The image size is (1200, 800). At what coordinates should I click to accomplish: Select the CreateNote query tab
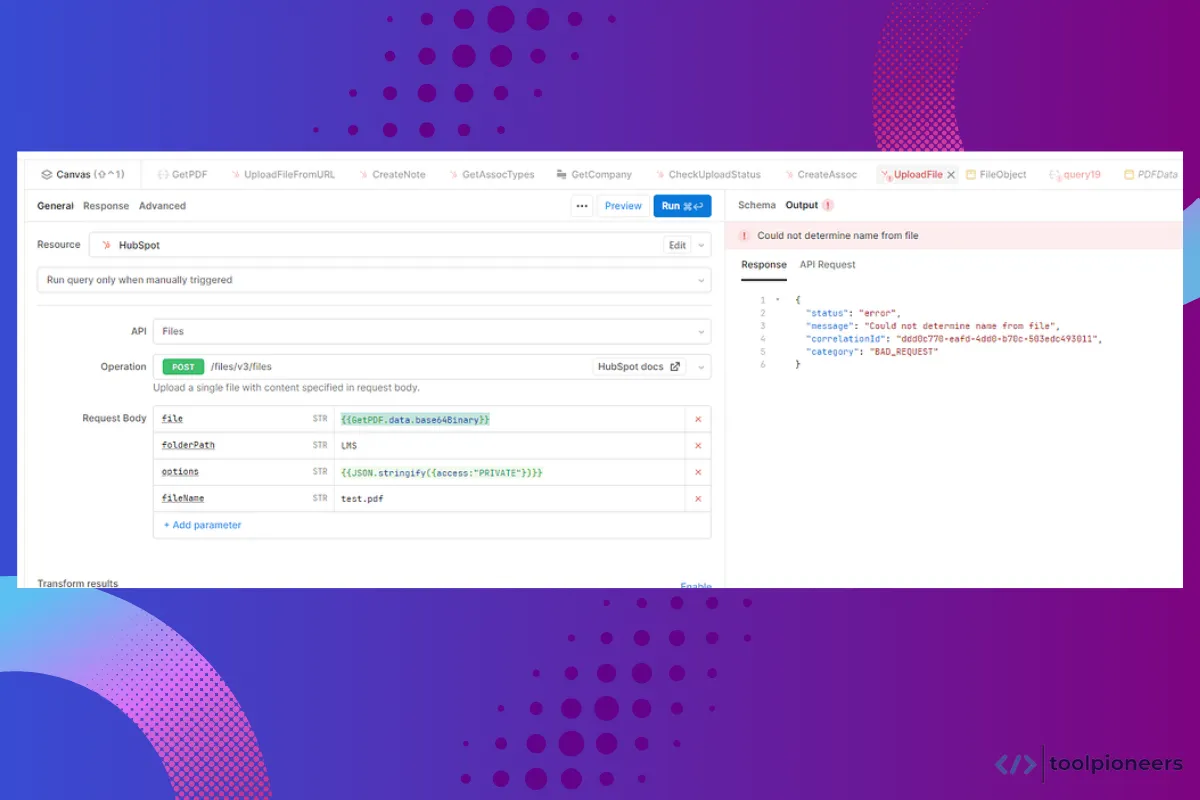point(391,174)
